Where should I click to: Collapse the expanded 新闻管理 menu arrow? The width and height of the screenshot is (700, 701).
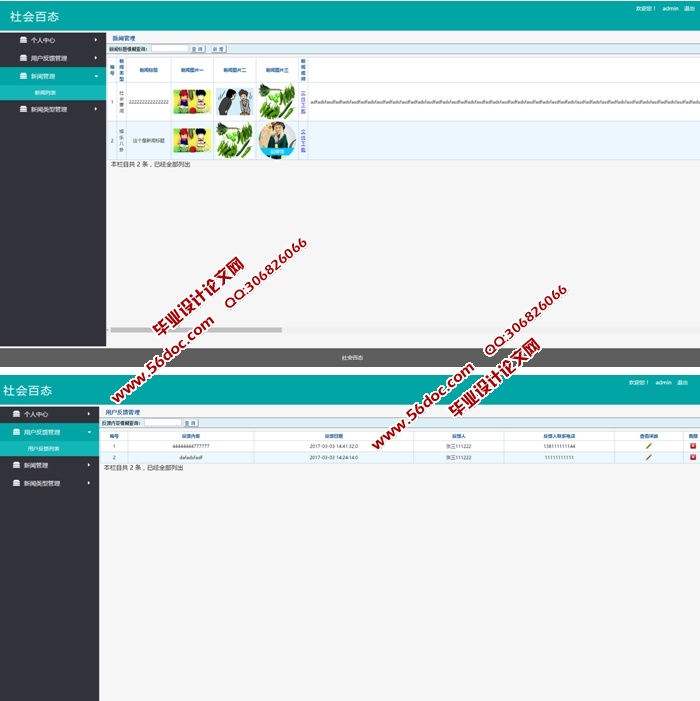coord(96,76)
